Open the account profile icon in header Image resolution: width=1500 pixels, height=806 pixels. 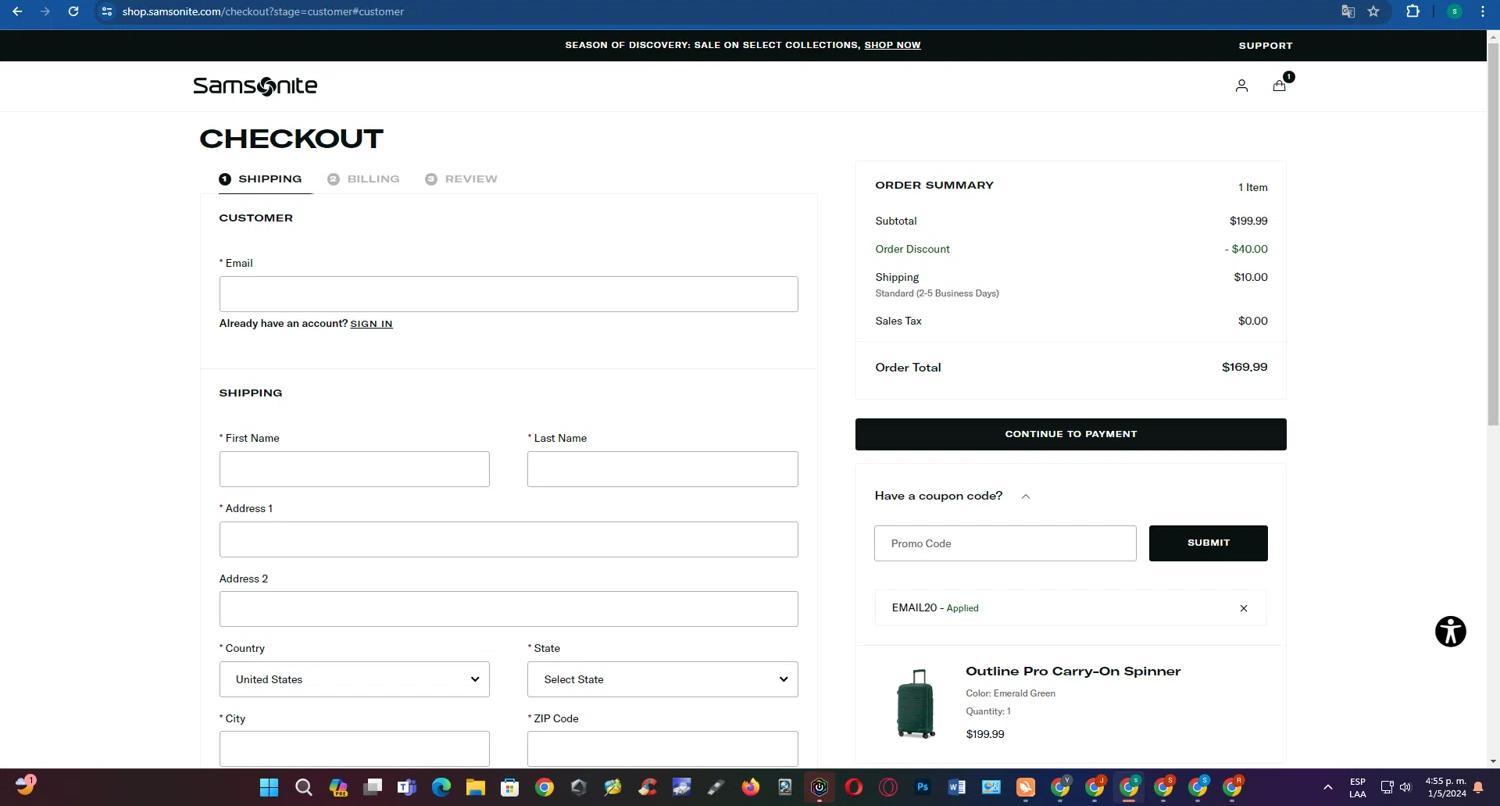click(1241, 86)
